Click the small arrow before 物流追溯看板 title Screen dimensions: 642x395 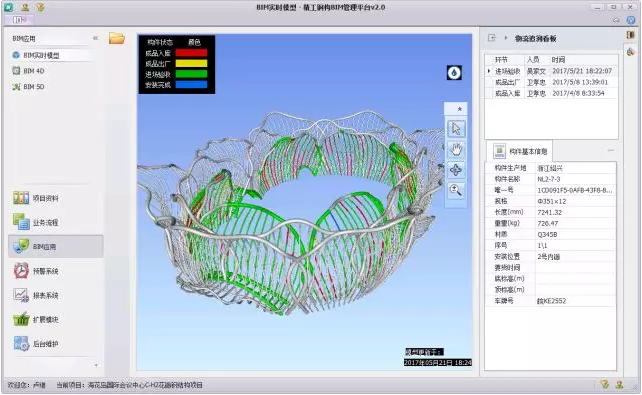coord(506,38)
